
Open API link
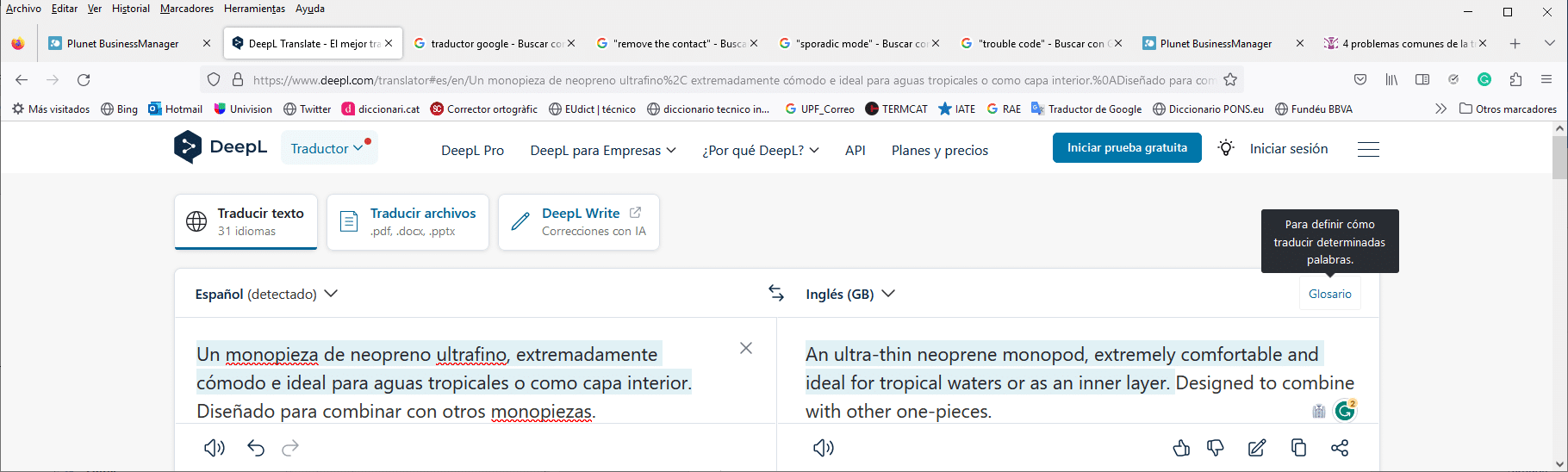pos(856,150)
